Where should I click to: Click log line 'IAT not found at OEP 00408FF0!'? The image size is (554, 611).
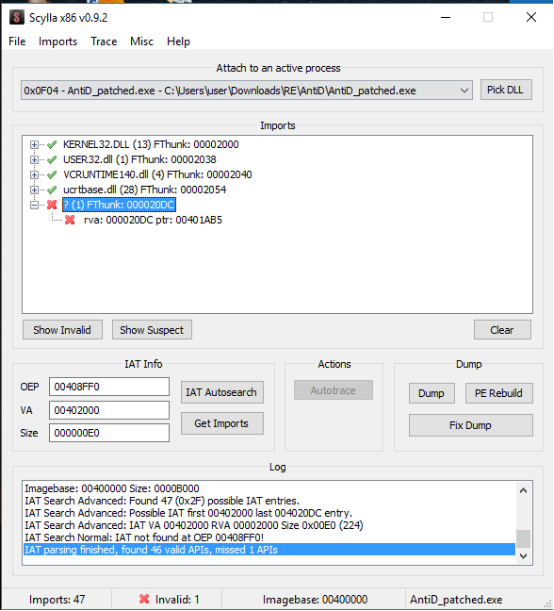click(x=144, y=538)
